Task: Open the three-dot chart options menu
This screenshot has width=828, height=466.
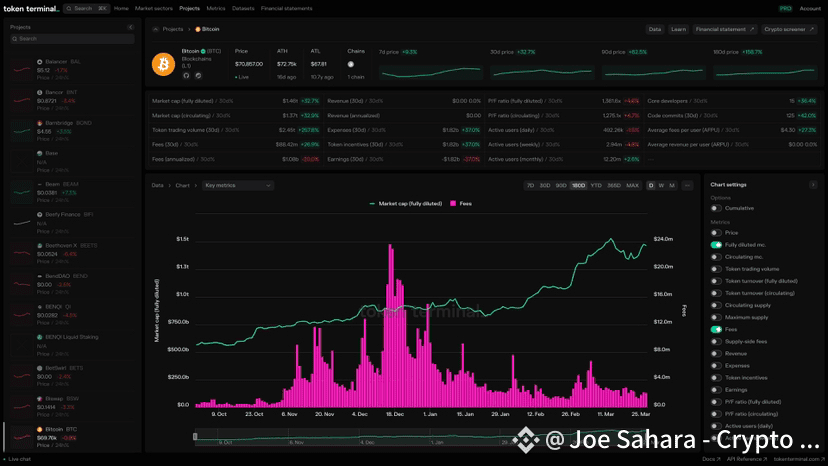Action: click(686, 185)
